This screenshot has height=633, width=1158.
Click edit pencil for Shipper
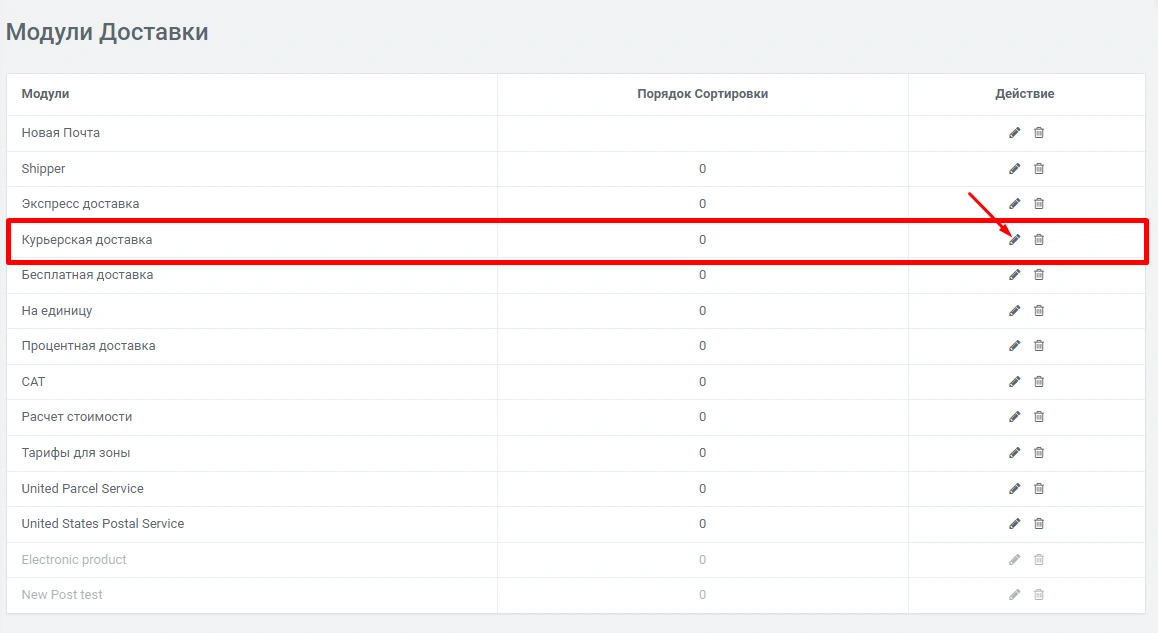tap(1014, 169)
